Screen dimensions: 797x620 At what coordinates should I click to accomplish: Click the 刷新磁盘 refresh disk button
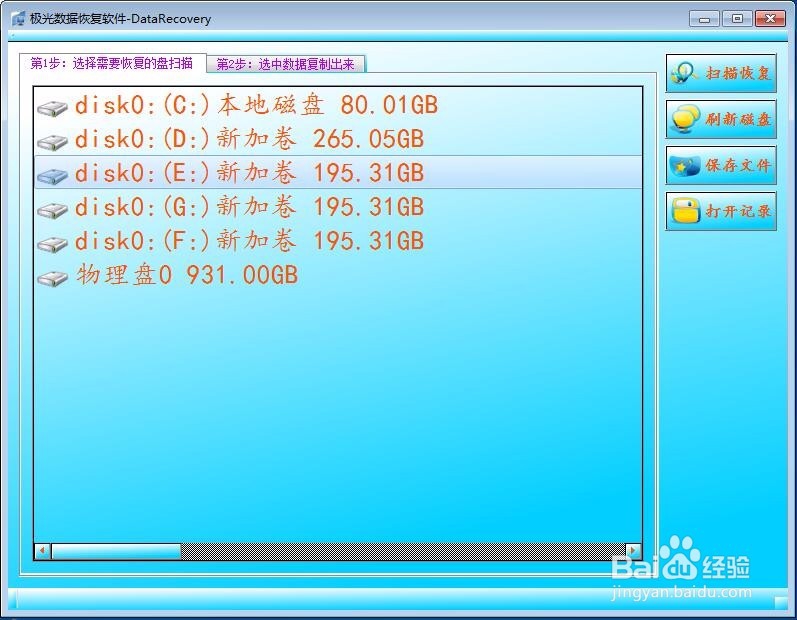point(721,119)
